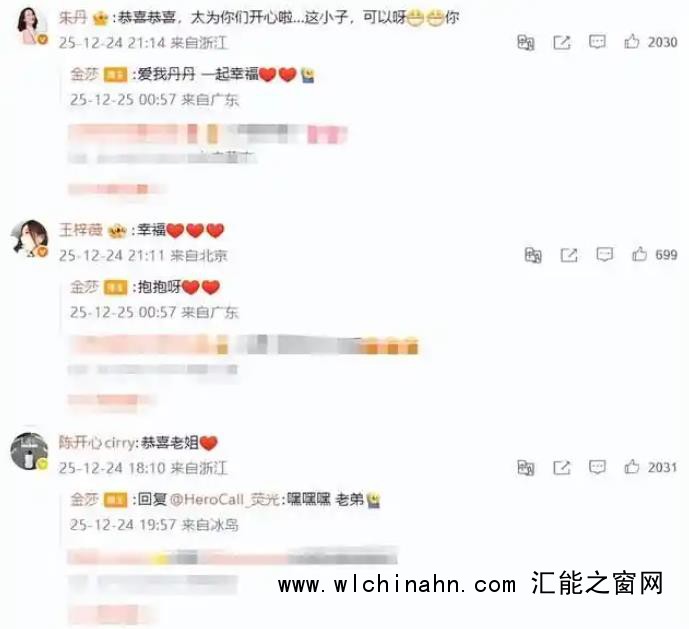The image size is (689, 629).
Task: Click reply icon on 王梓薇's comment
Action: [605, 255]
